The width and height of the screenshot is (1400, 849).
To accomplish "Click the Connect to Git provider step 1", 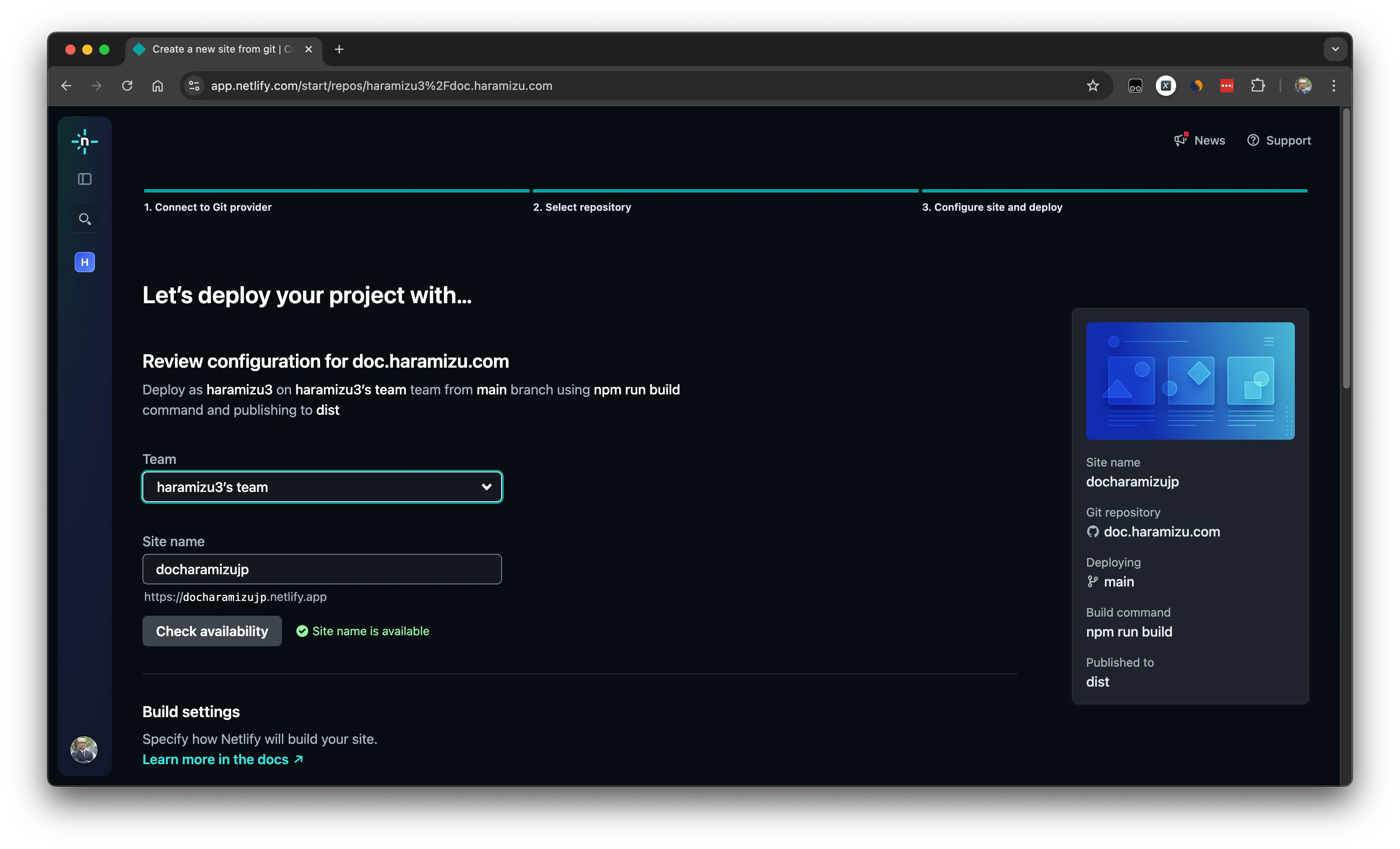I will click(x=208, y=206).
